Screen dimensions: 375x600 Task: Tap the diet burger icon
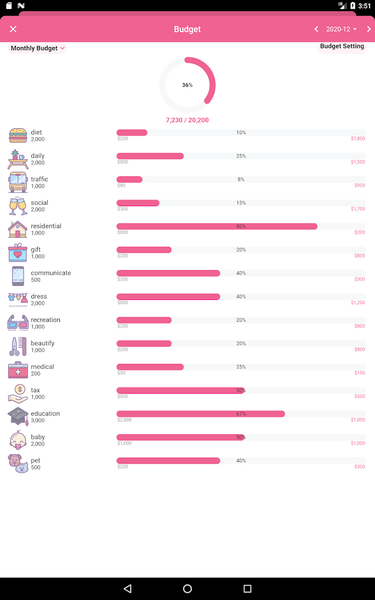18,135
